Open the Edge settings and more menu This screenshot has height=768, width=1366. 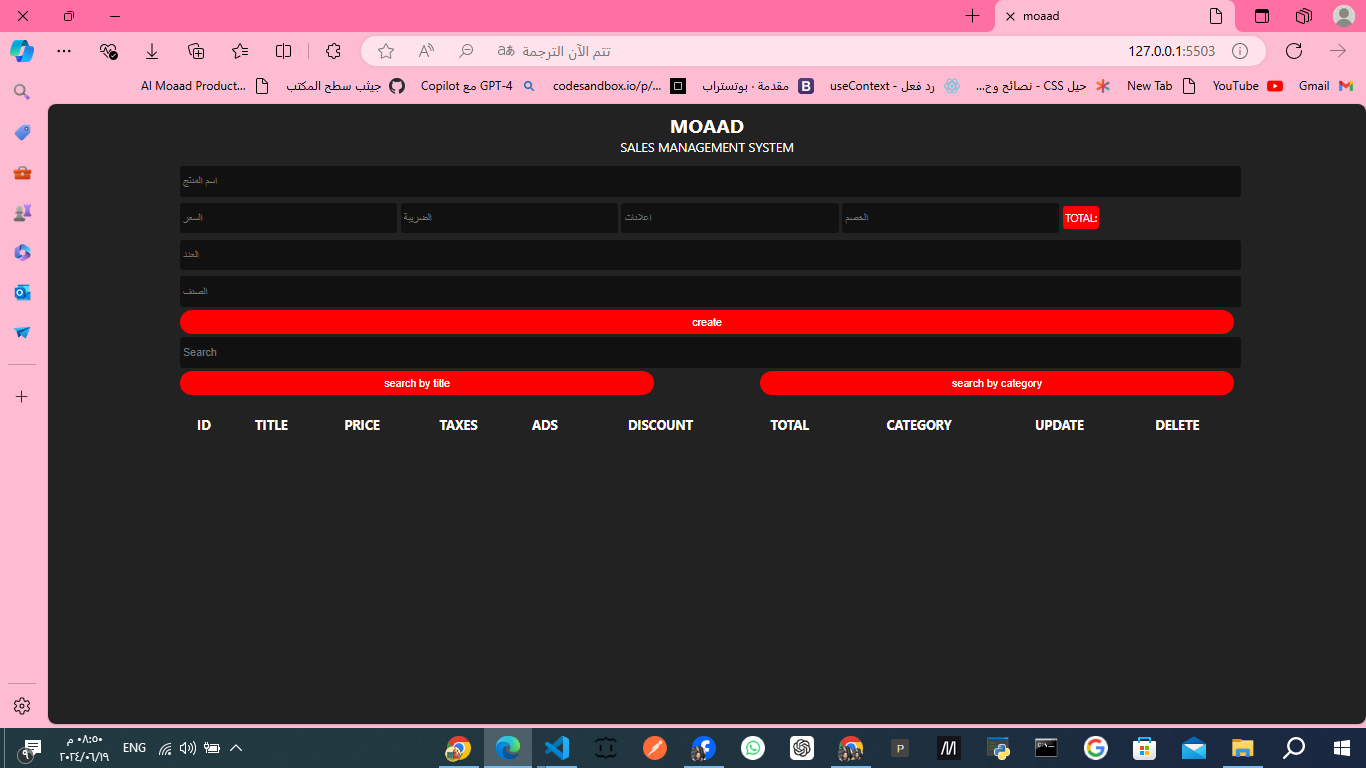tap(64, 50)
